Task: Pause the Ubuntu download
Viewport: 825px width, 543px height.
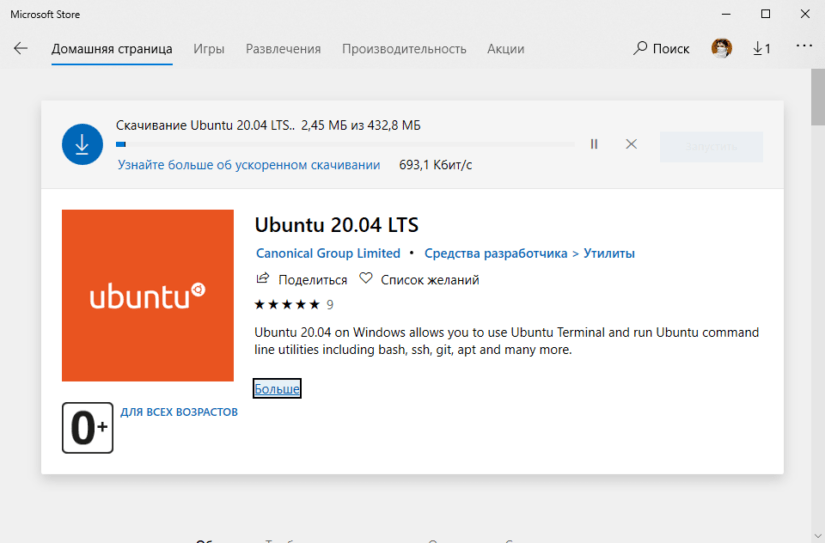Action: tap(594, 144)
